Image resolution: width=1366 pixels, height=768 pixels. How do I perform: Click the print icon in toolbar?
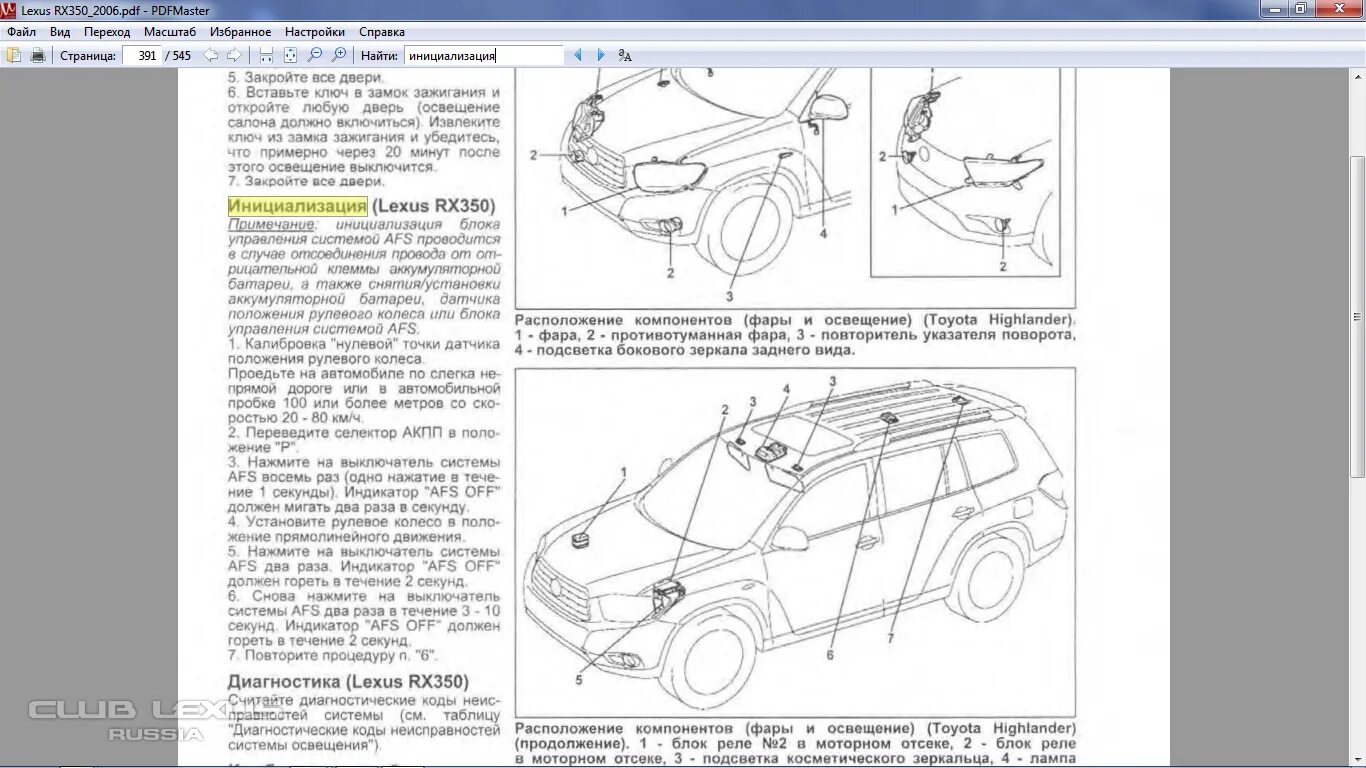(x=38, y=55)
